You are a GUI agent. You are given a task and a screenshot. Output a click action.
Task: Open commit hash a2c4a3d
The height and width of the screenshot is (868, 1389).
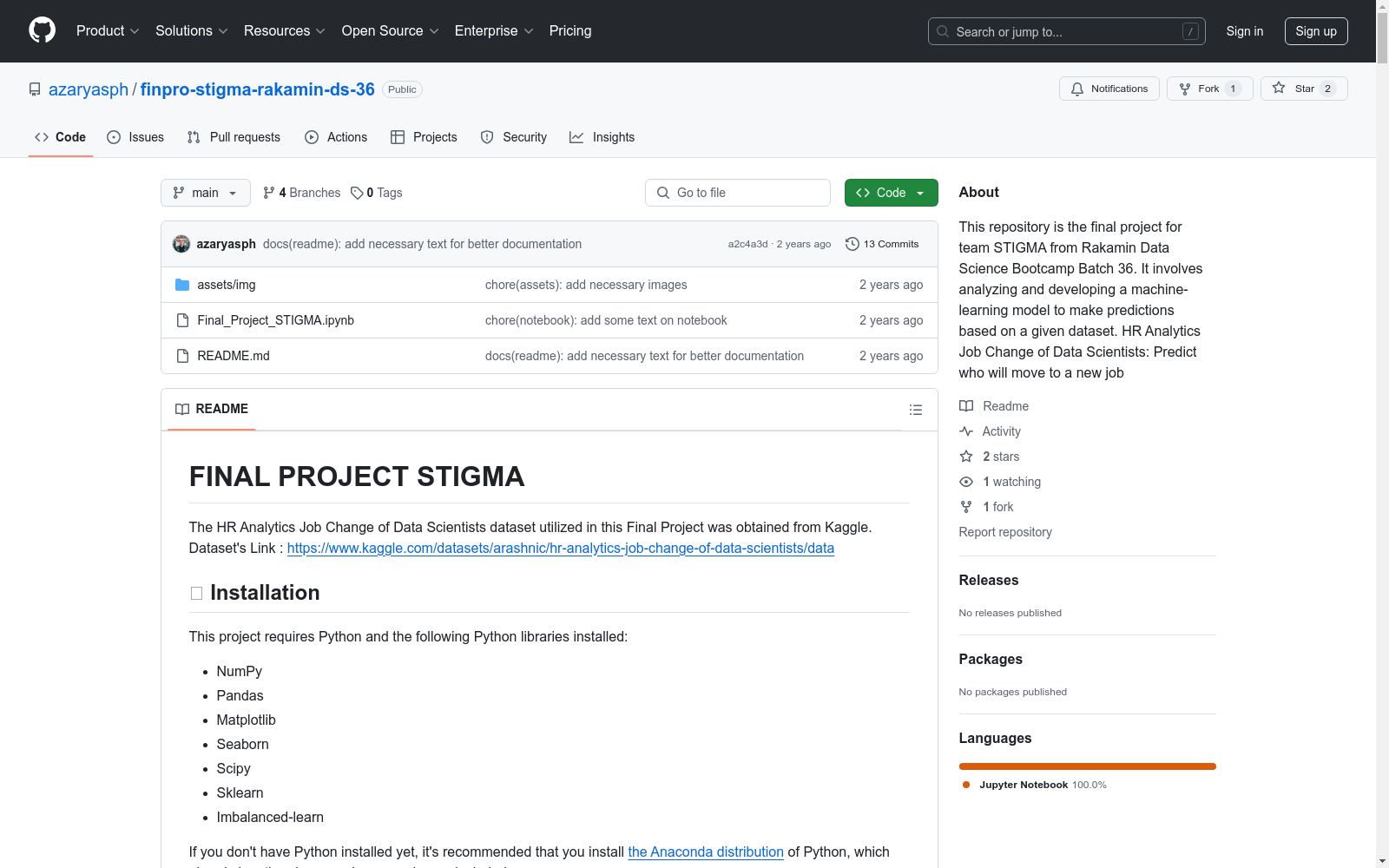coord(748,244)
